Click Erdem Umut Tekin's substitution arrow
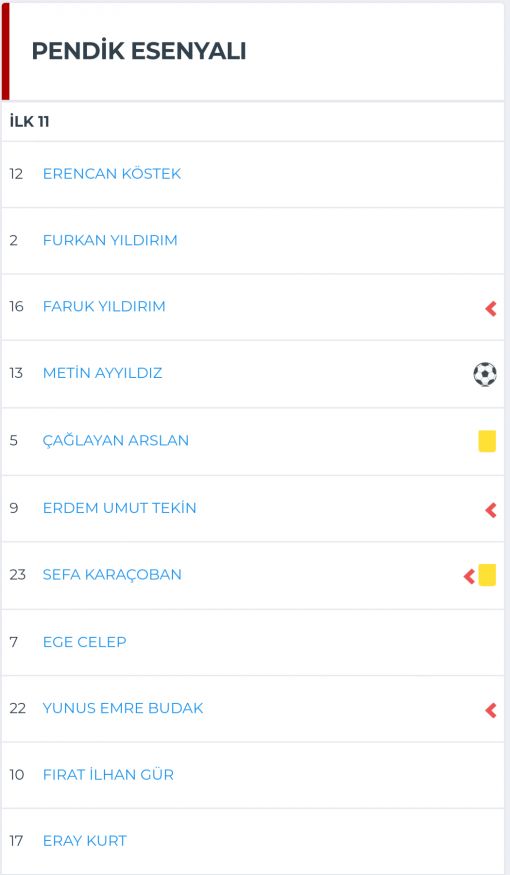 click(x=490, y=509)
